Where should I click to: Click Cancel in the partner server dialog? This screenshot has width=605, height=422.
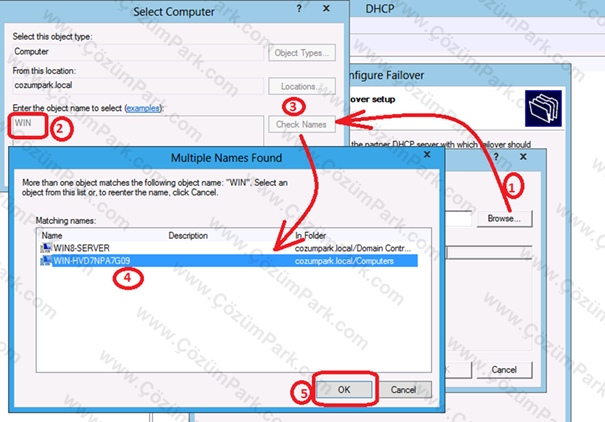(504, 370)
